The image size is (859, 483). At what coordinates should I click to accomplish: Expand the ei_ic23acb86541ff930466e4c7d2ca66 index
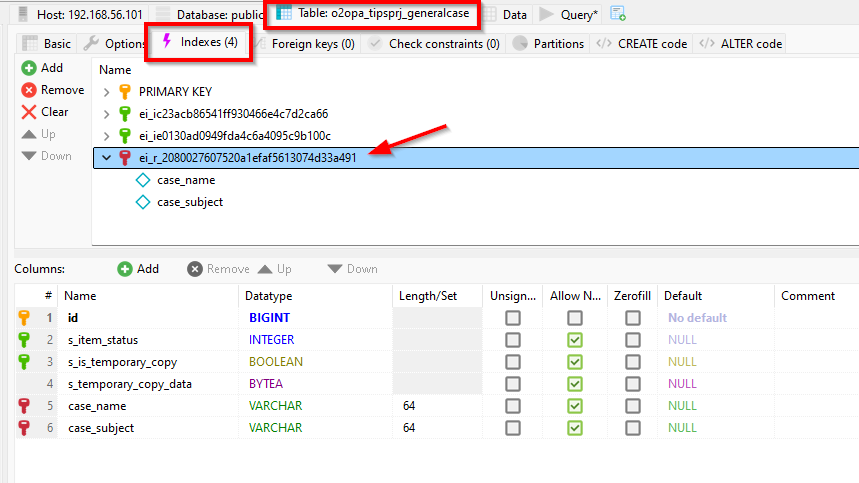(107, 114)
